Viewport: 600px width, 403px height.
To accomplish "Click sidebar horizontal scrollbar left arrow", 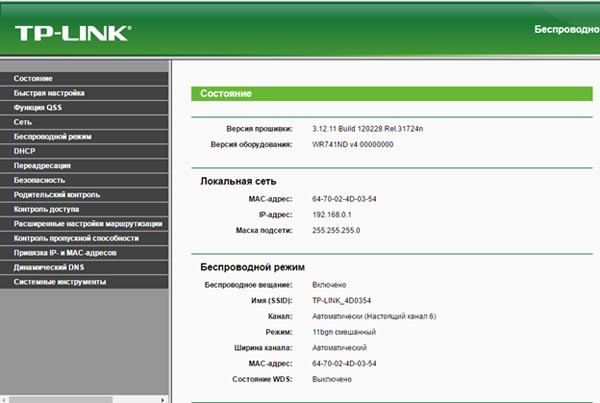I will [4, 400].
